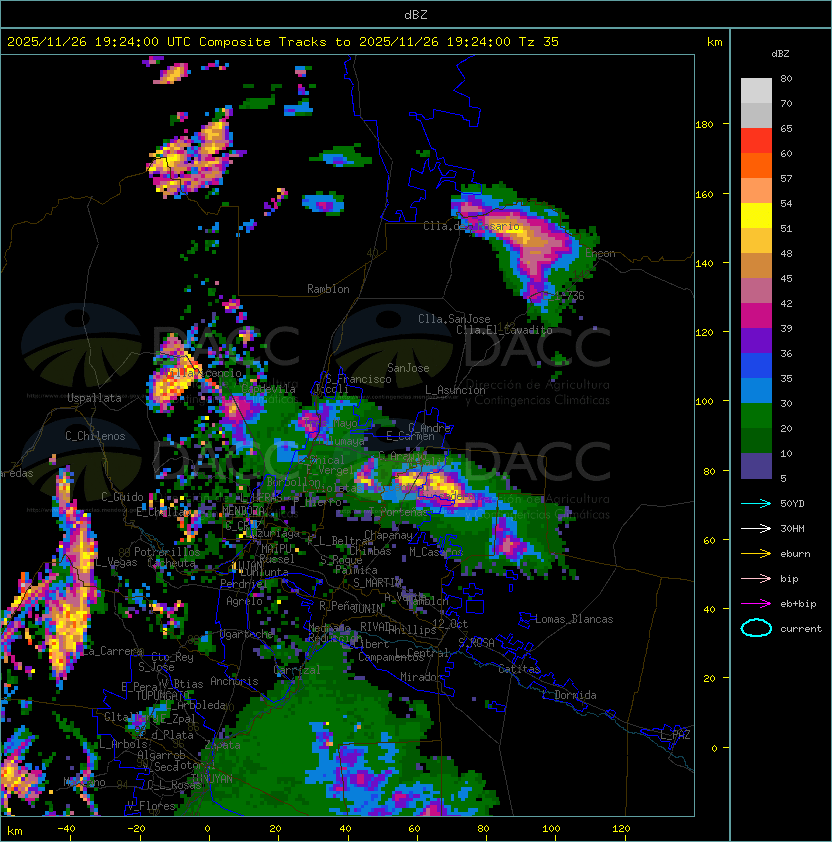Click the 'Potrerillos' place label

pos(167,552)
